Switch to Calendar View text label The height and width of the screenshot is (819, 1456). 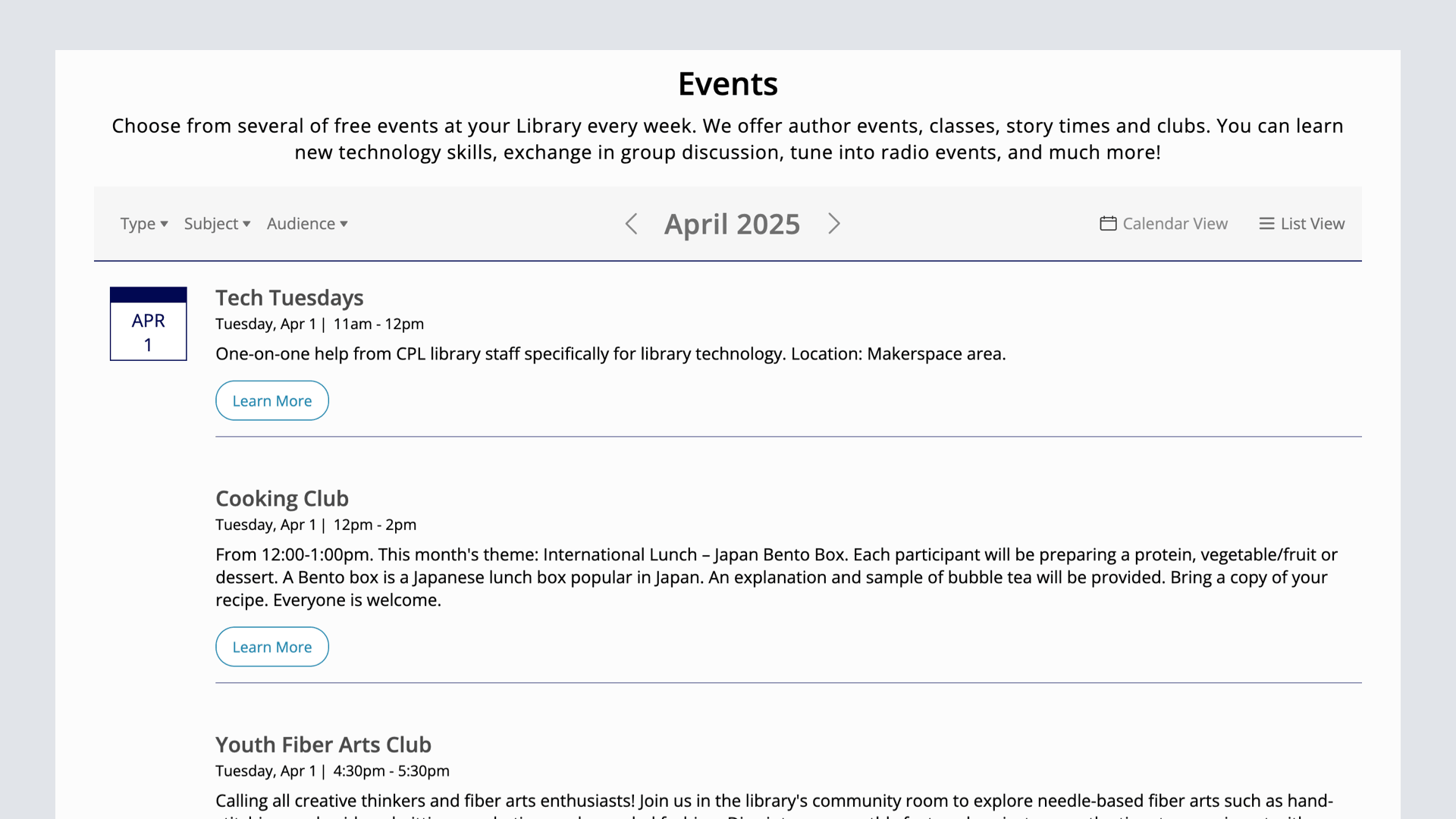tap(1175, 224)
